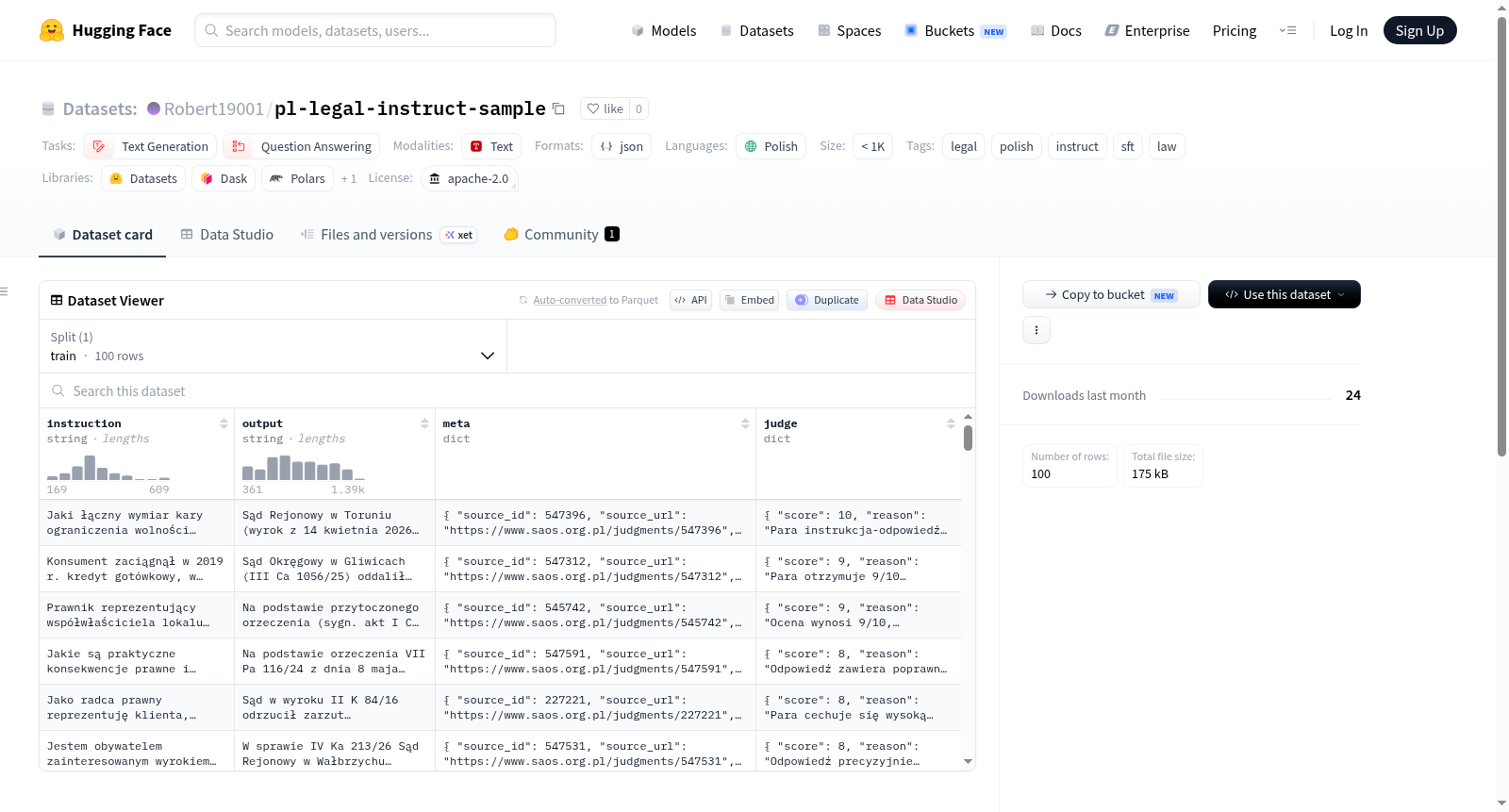Select the instruct tag
This screenshot has width=1509, height=812.
click(x=1077, y=146)
